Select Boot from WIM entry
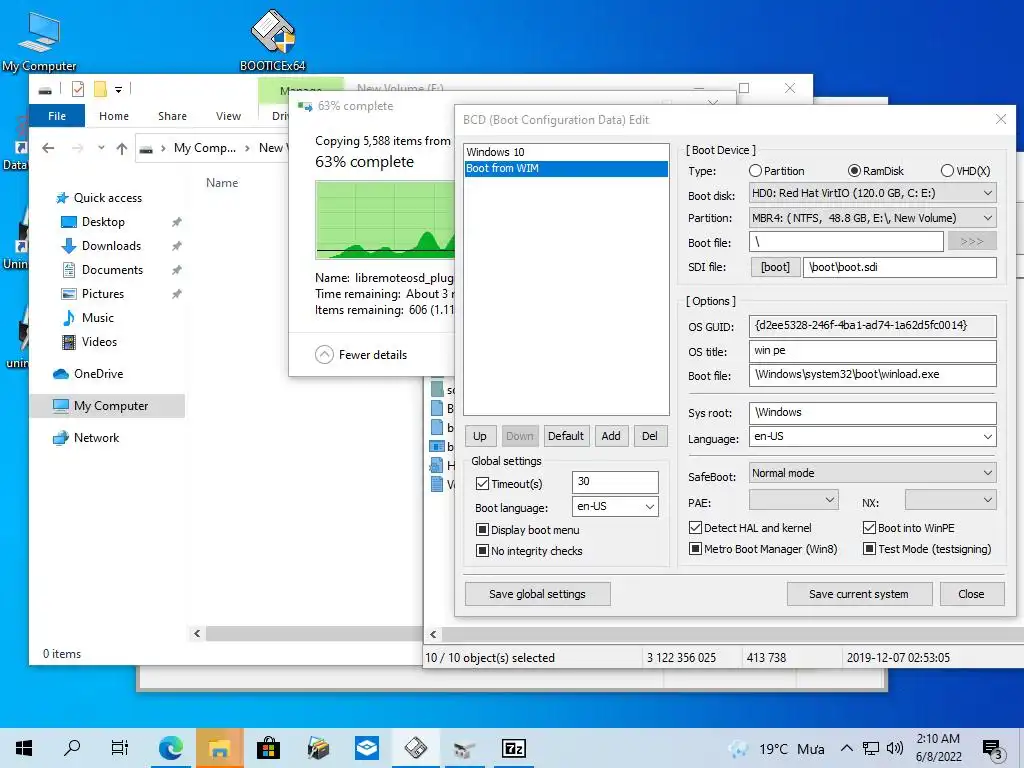Viewport: 1024px width, 768px height. click(x=566, y=168)
